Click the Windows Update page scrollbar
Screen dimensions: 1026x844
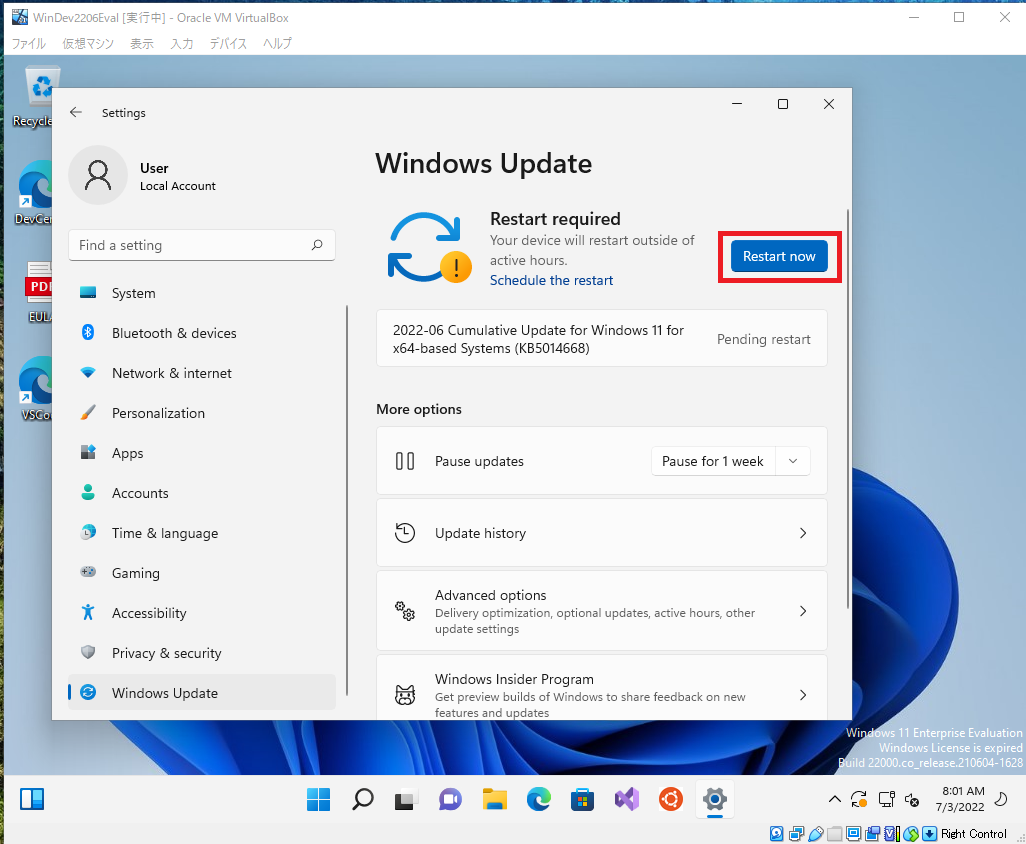click(848, 410)
